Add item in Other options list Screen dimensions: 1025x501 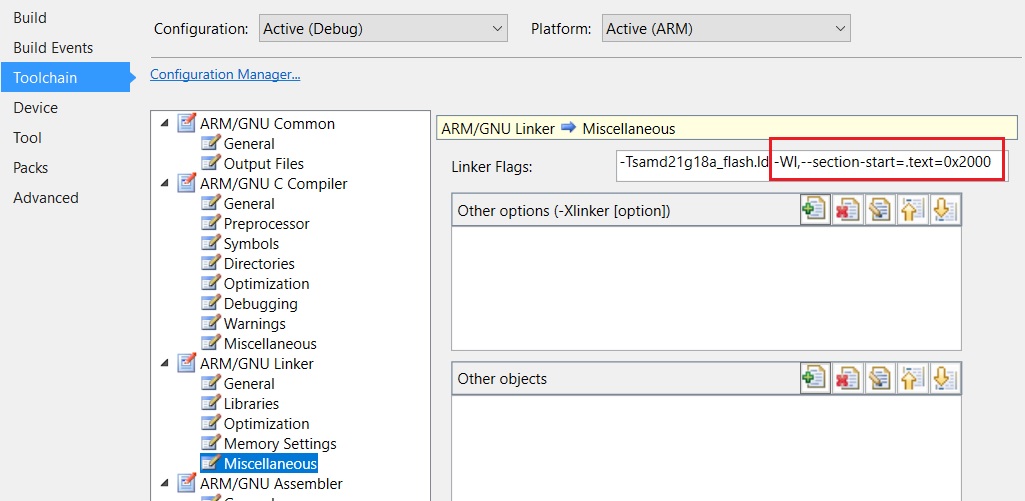coord(815,211)
